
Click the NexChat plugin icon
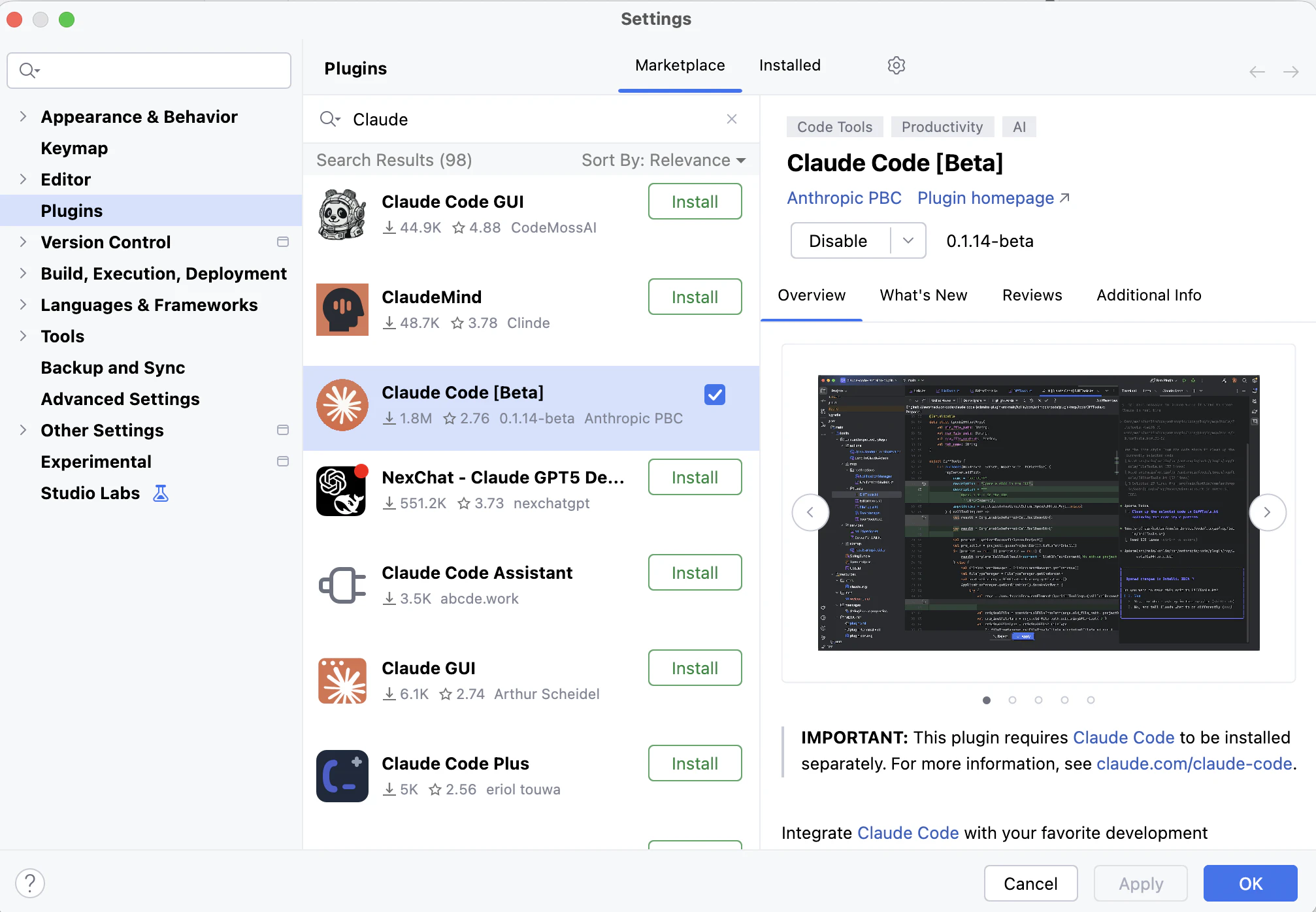(342, 490)
